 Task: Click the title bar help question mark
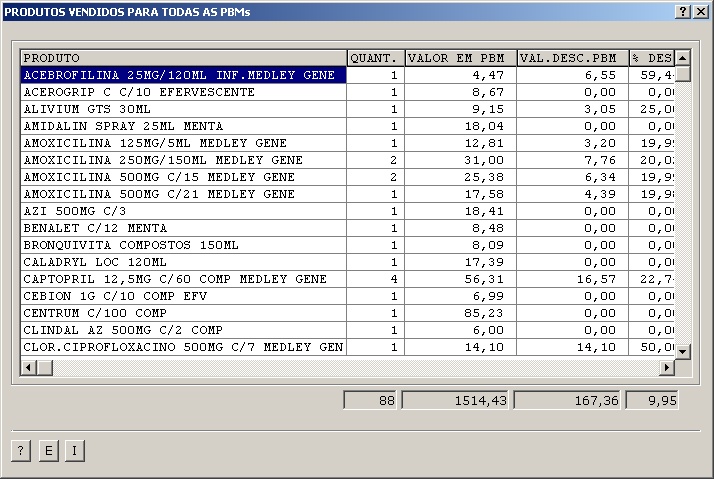[683, 11]
